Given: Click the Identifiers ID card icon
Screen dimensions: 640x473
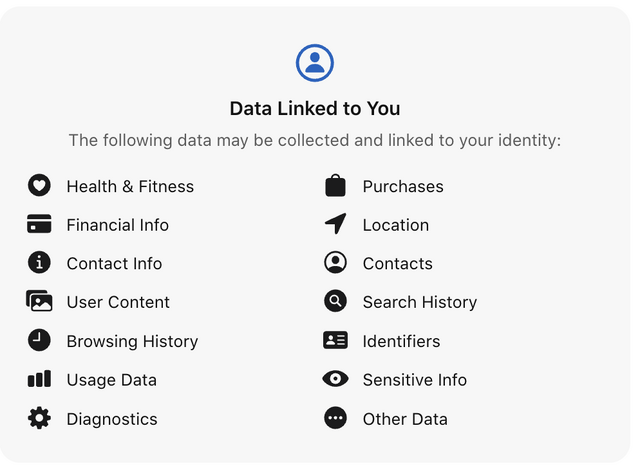Looking at the screenshot, I should tap(335, 341).
